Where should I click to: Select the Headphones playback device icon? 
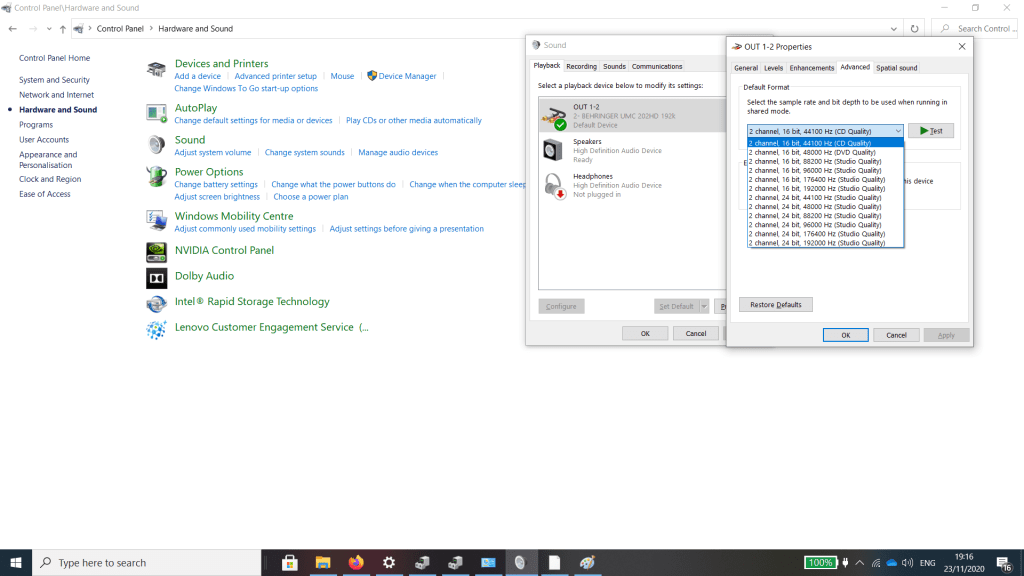pos(553,185)
